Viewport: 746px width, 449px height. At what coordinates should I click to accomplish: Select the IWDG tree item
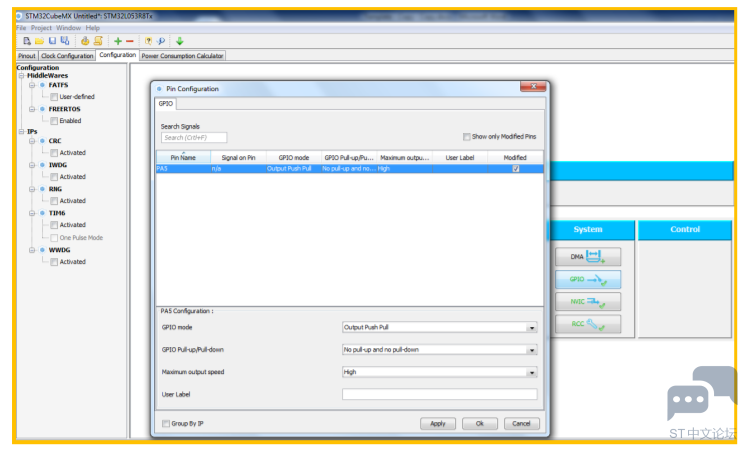tap(58, 165)
